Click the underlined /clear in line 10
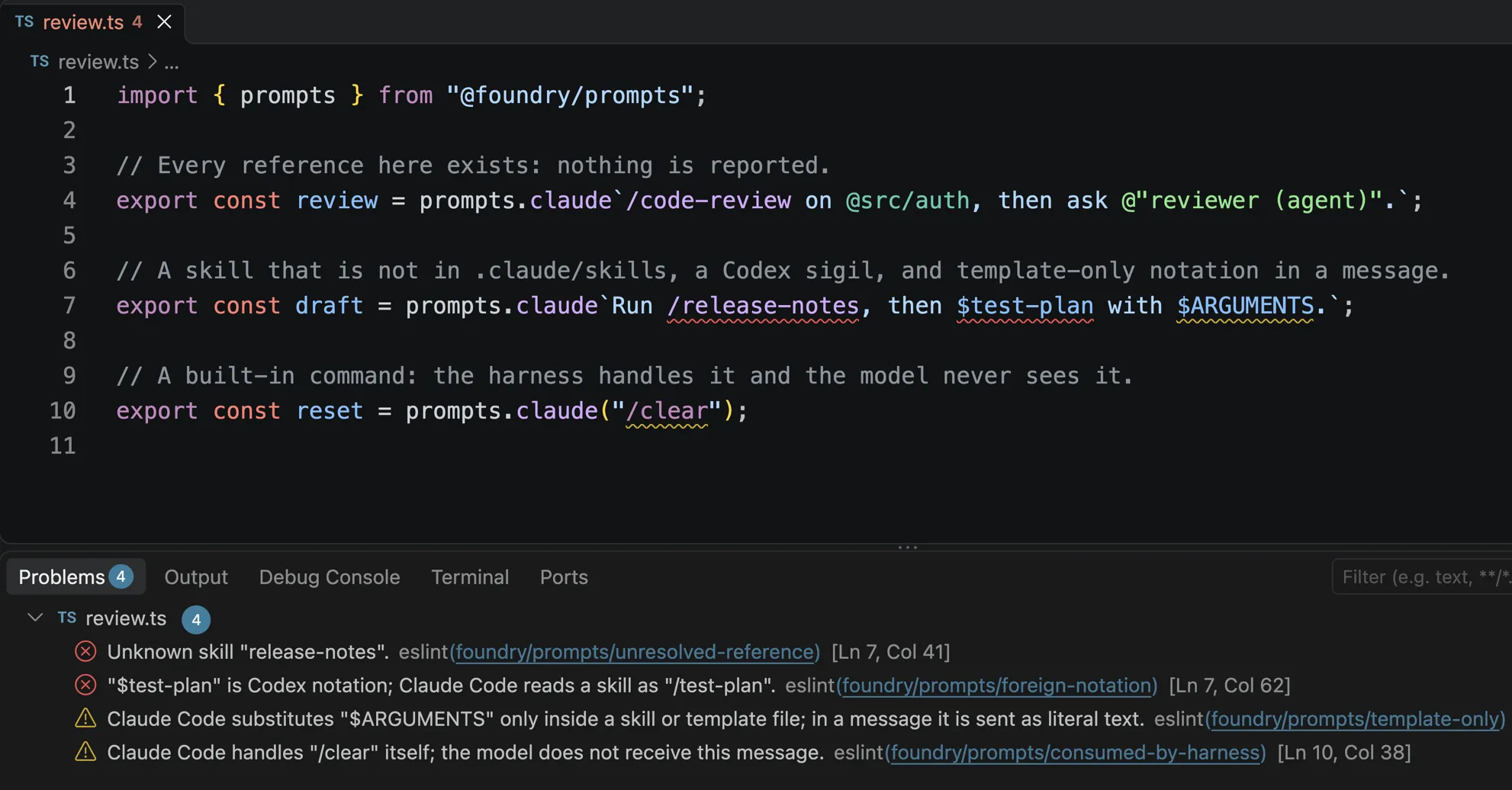Viewport: 1512px width, 790px height. (x=667, y=411)
